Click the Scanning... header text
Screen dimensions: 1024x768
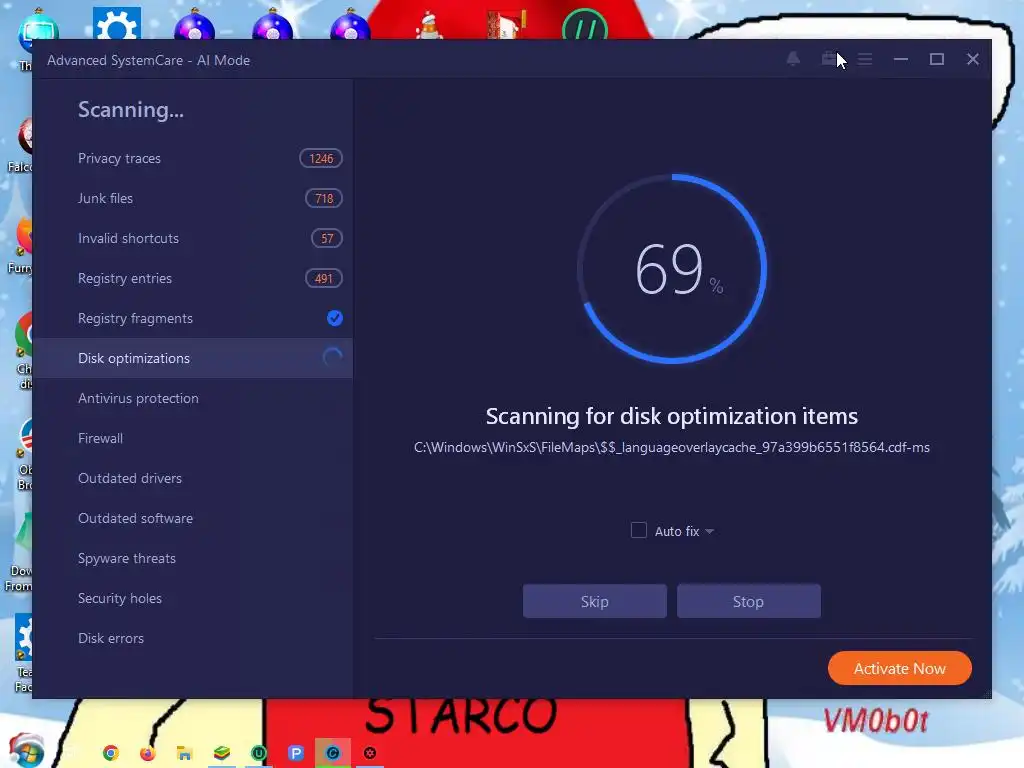tap(131, 110)
